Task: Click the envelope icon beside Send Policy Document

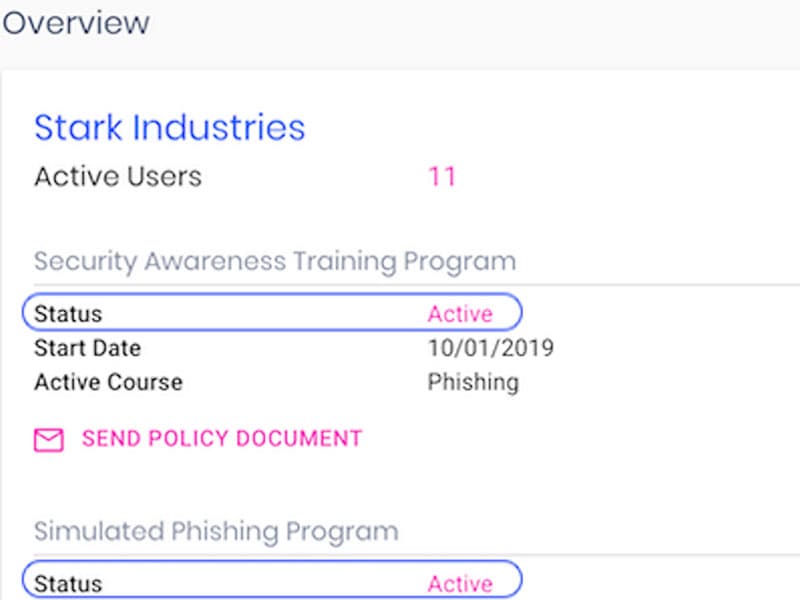Action: coord(49,440)
